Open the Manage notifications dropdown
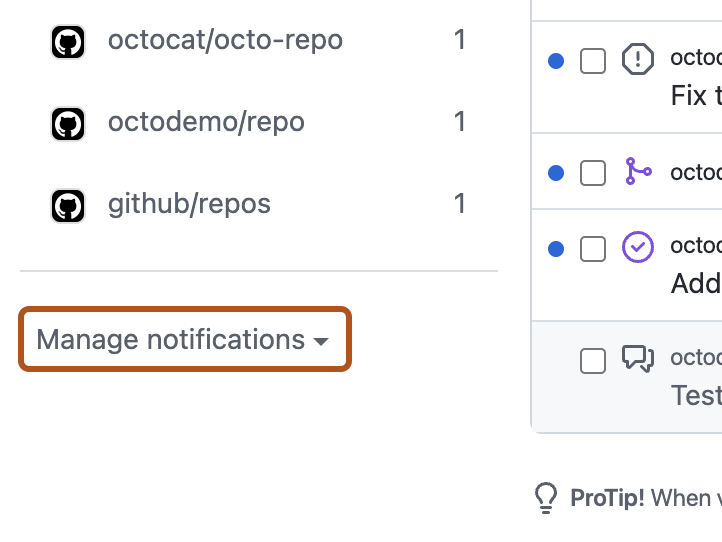The height and width of the screenshot is (542, 722). (185, 339)
